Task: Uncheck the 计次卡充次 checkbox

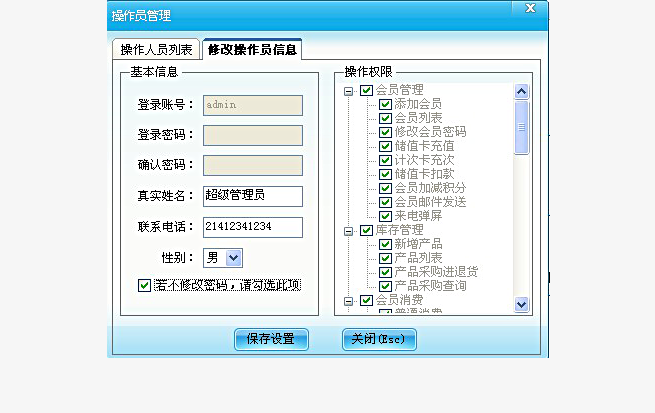Action: click(385, 160)
